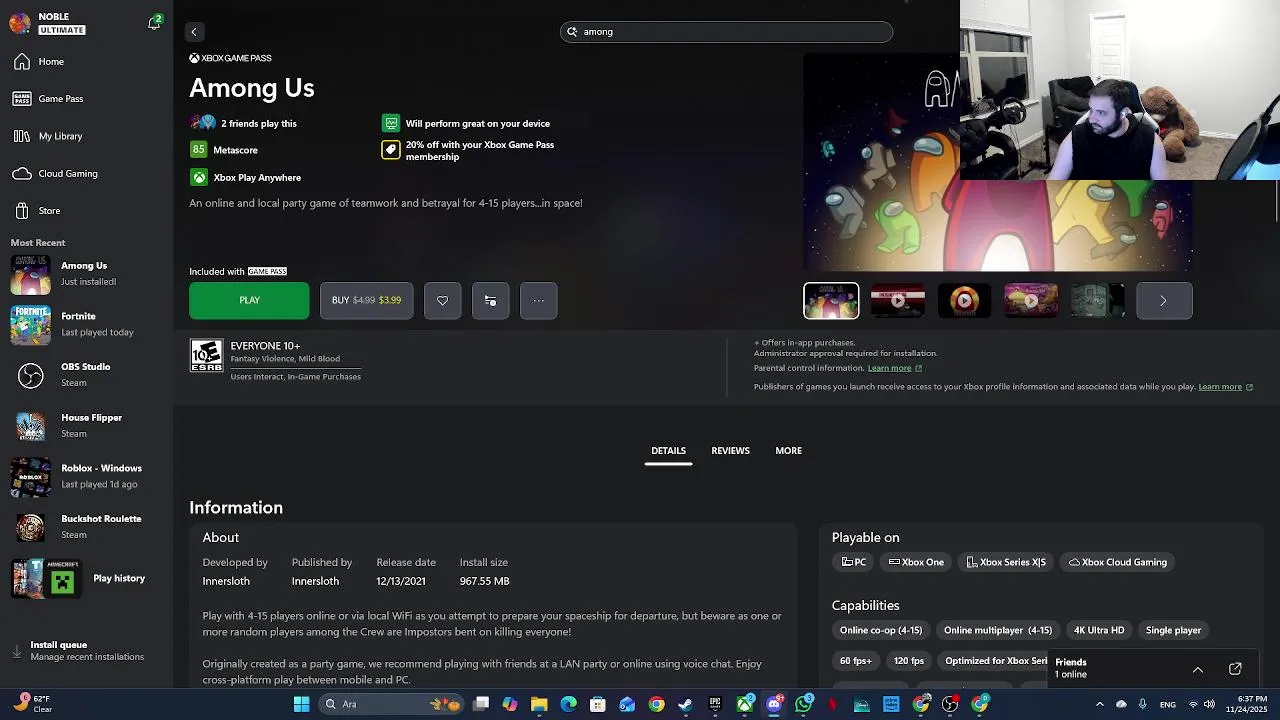
Task: Select first Among Us screenshot thumbnail
Action: click(x=831, y=301)
